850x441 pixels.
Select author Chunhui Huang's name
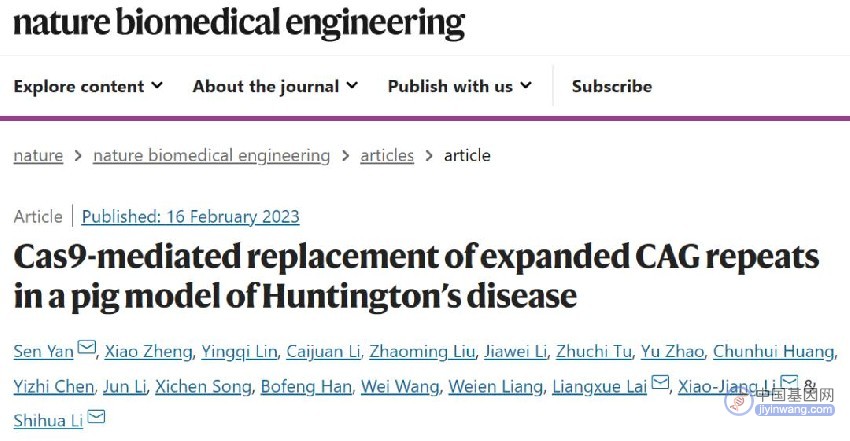pos(774,352)
